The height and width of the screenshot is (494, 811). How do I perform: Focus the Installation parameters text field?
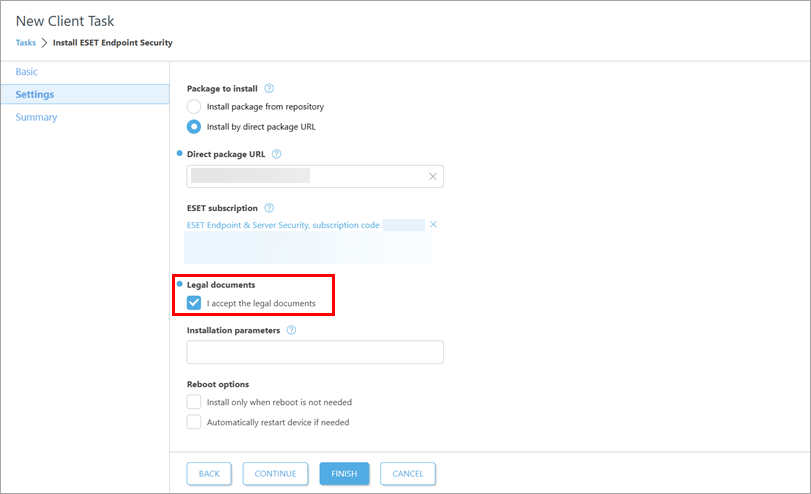pos(315,352)
